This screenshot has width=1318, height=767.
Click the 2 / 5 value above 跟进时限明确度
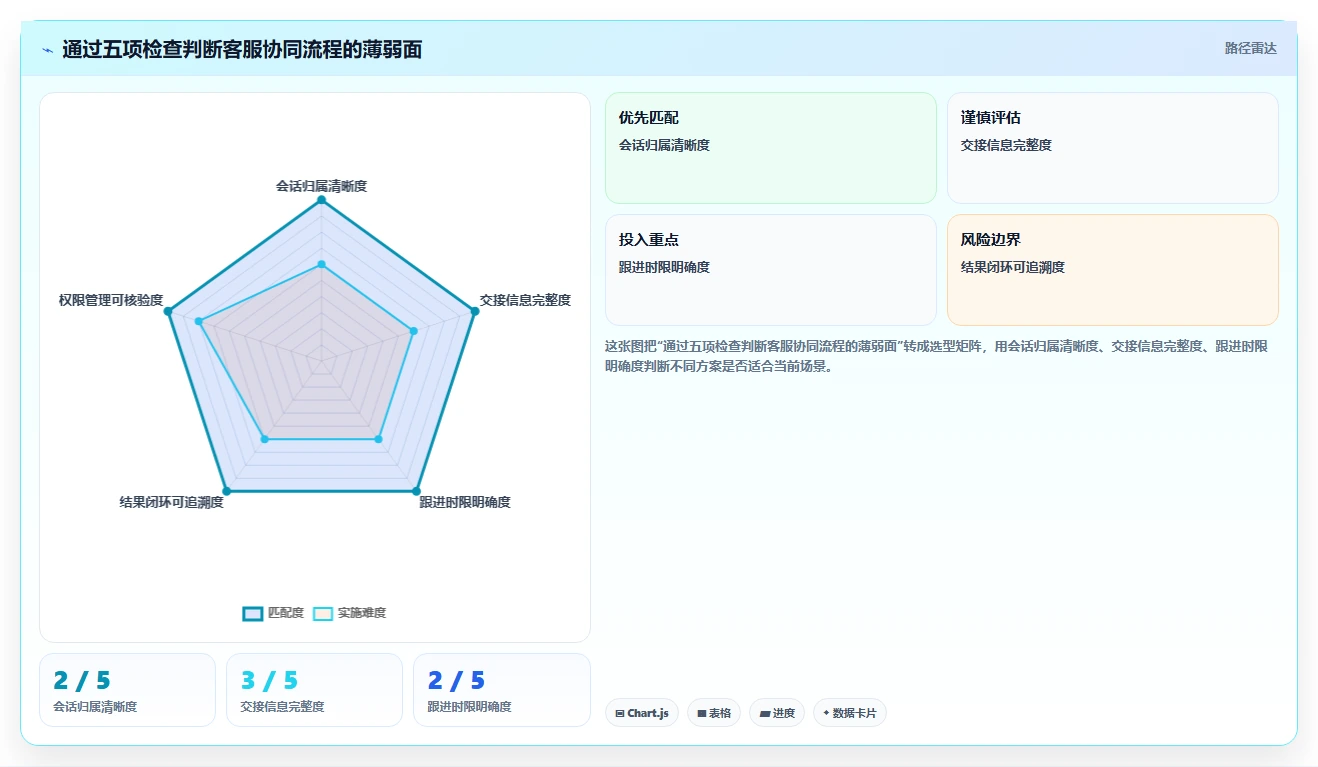[456, 681]
